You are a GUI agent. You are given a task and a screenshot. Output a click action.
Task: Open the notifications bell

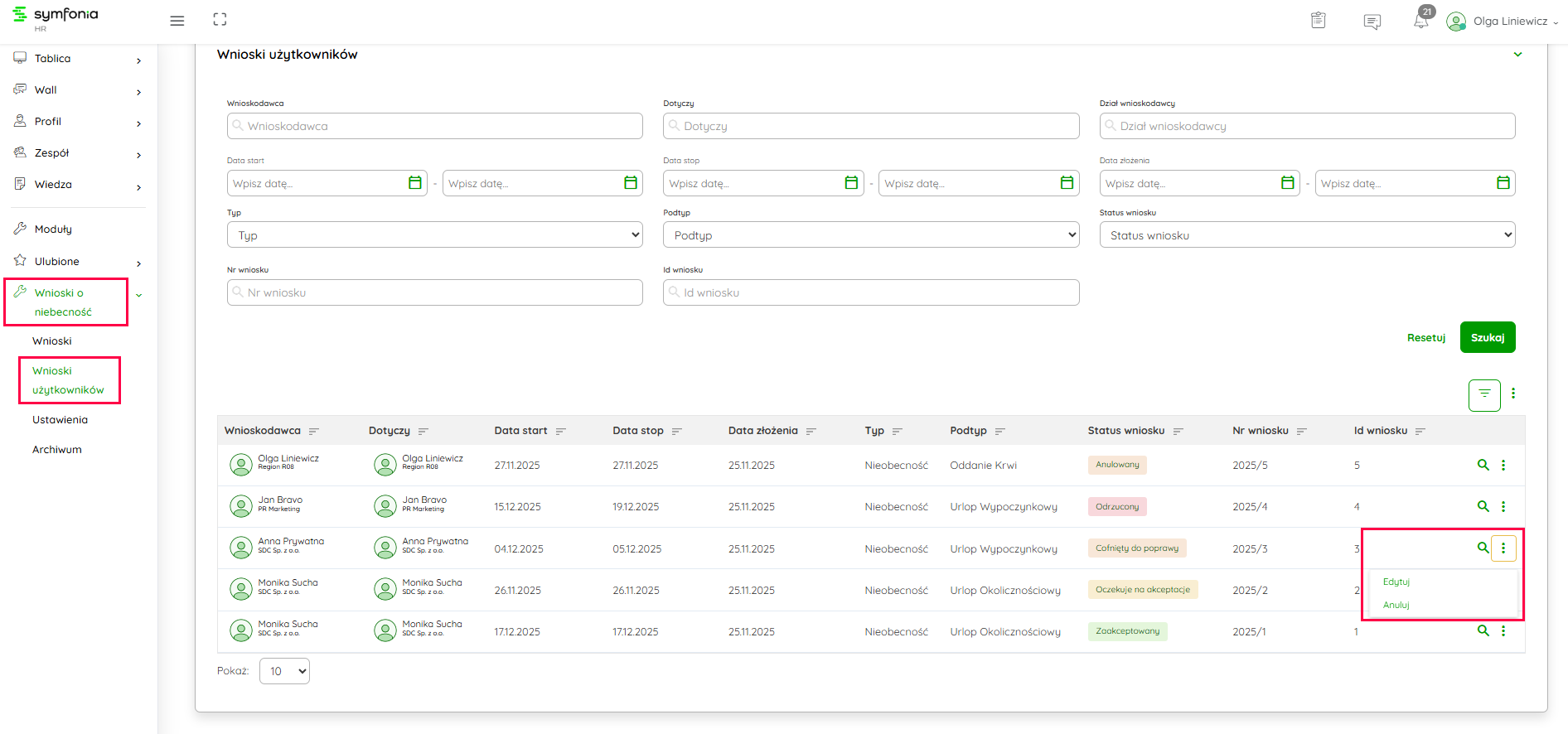pyautogui.click(x=1420, y=22)
